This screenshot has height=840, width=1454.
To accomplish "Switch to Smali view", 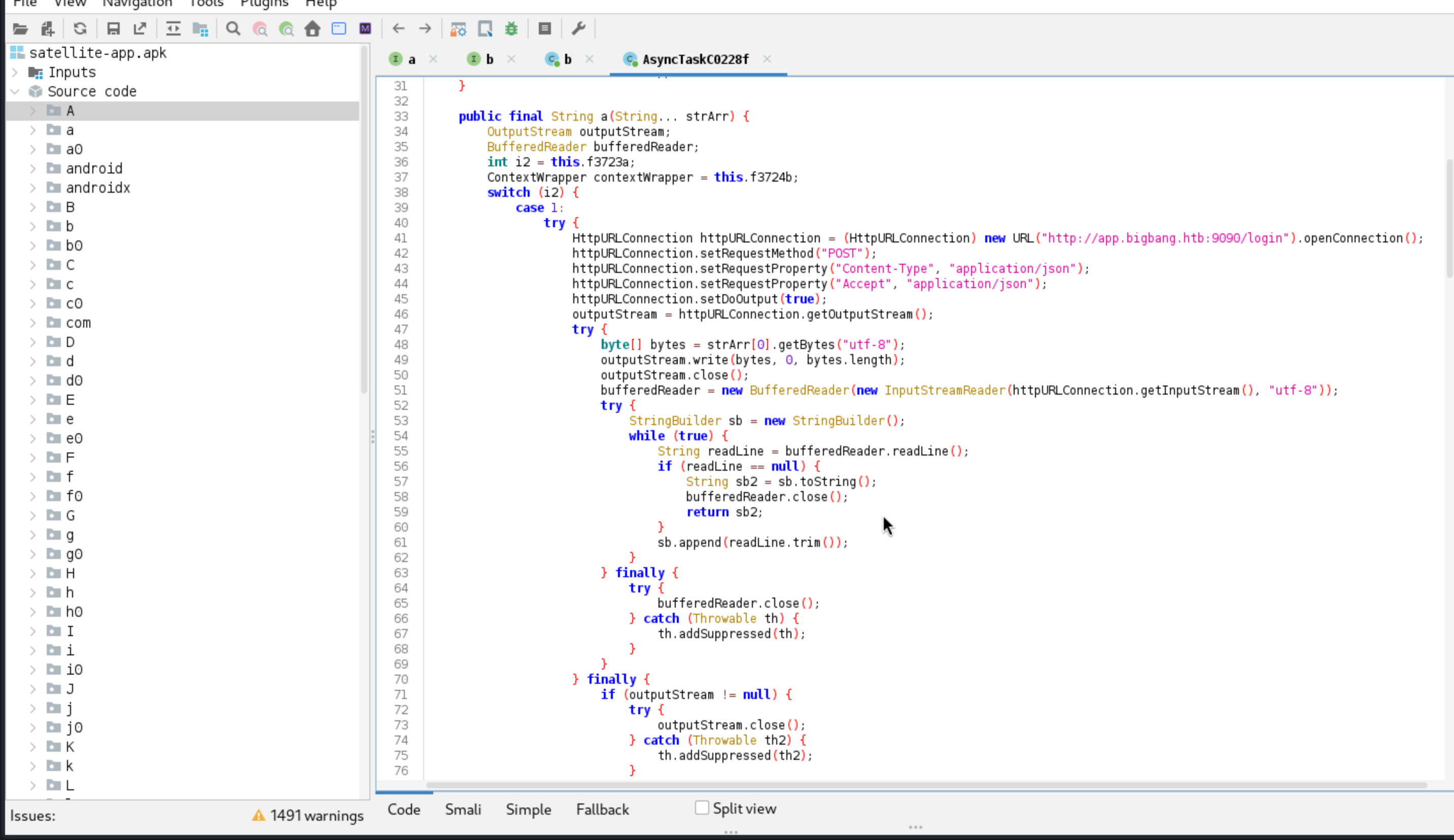I will (x=463, y=810).
